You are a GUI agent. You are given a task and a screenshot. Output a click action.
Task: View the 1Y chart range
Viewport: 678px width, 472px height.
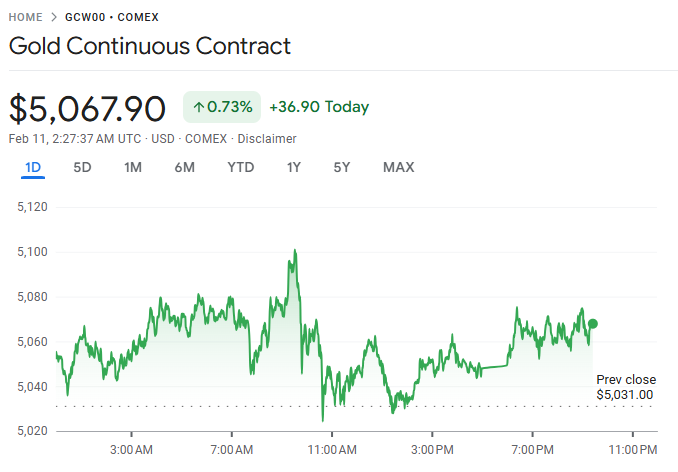tap(294, 167)
